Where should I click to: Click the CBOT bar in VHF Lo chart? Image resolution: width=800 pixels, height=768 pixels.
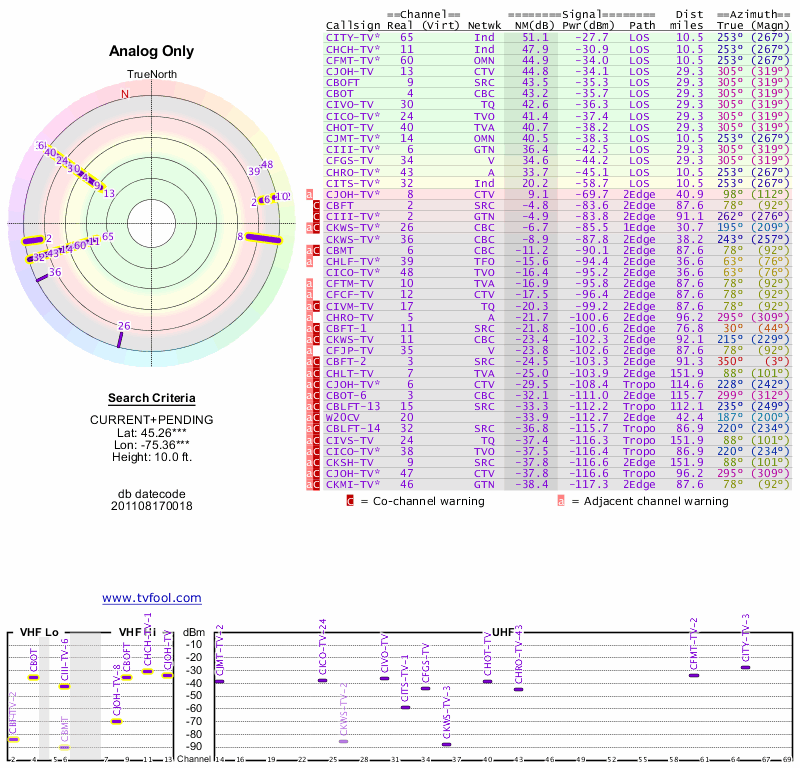pyautogui.click(x=34, y=677)
